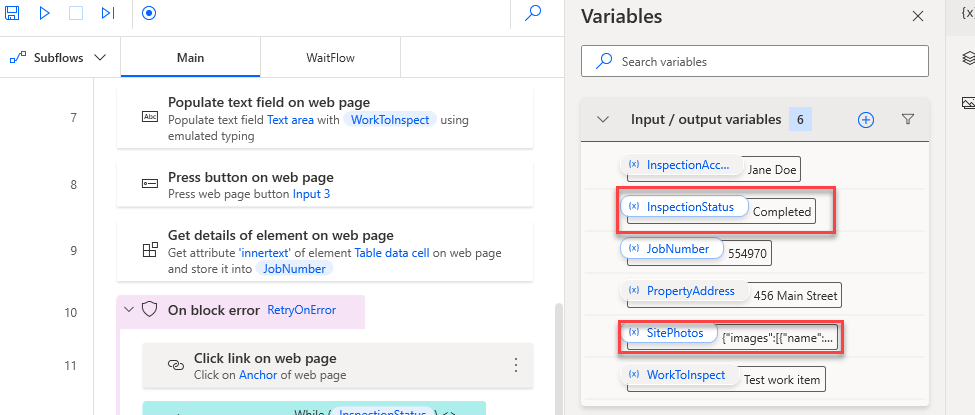Open the Subflows dropdown

[x=58, y=58]
